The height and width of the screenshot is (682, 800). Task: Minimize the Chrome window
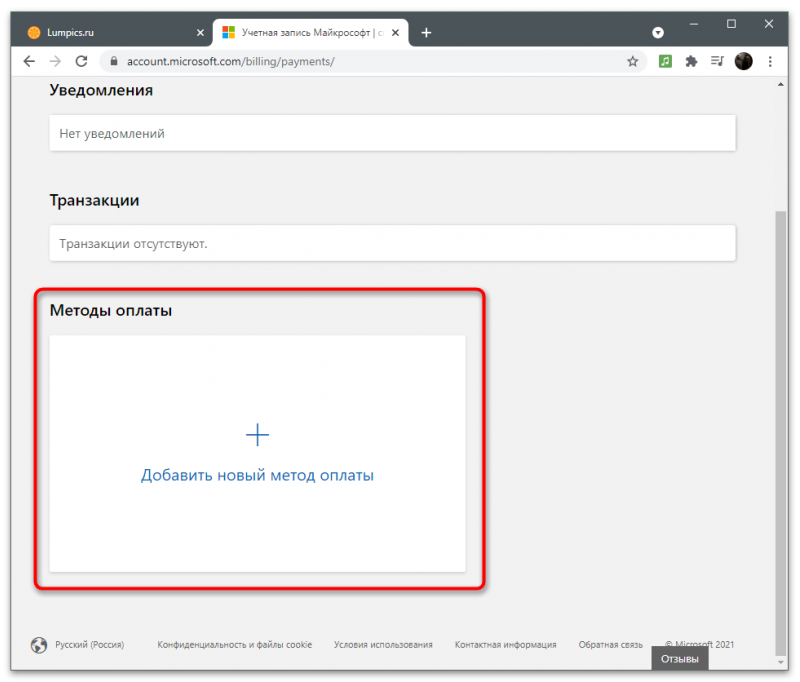click(694, 24)
